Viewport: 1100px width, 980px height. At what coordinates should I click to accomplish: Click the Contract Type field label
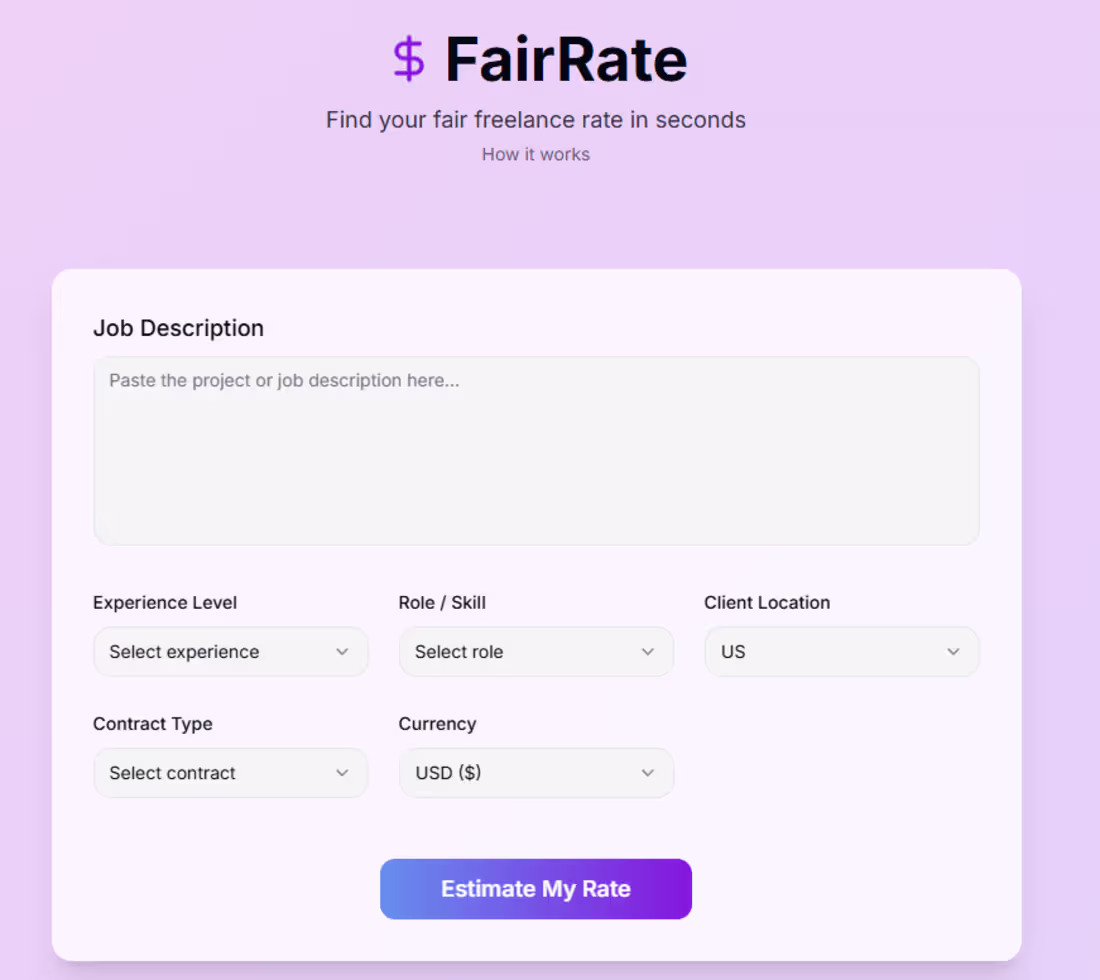click(153, 724)
